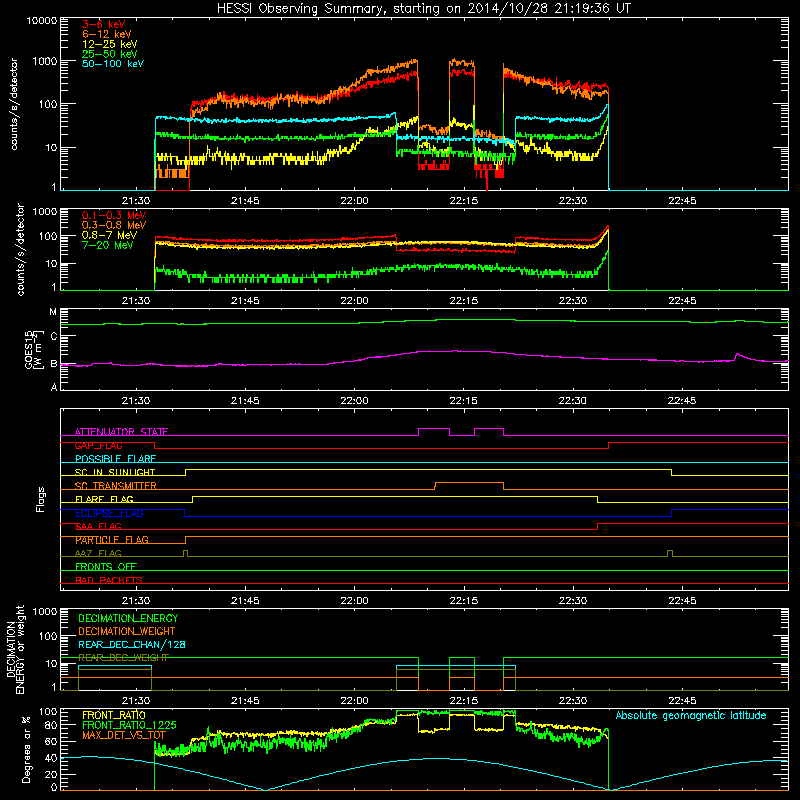Screen dimensions: 800x800
Task: Click the second AAZ_FLAG pulse near 22:43
Action: (670, 552)
